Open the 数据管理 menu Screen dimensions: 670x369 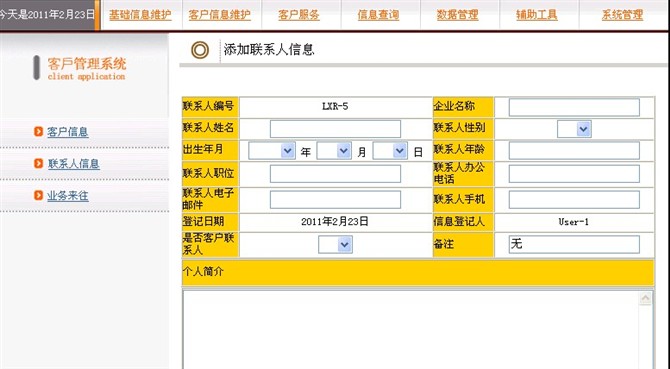[x=457, y=15]
